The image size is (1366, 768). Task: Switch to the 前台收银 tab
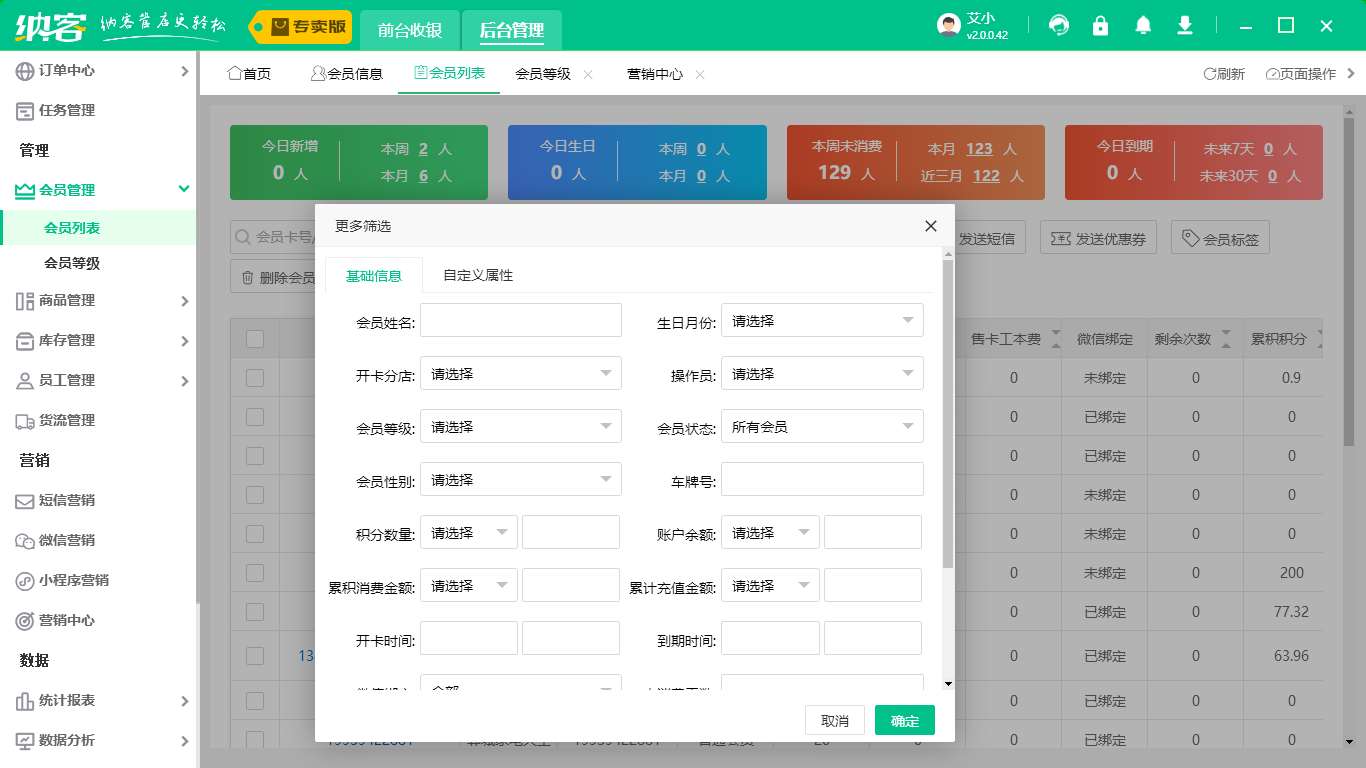(x=409, y=30)
